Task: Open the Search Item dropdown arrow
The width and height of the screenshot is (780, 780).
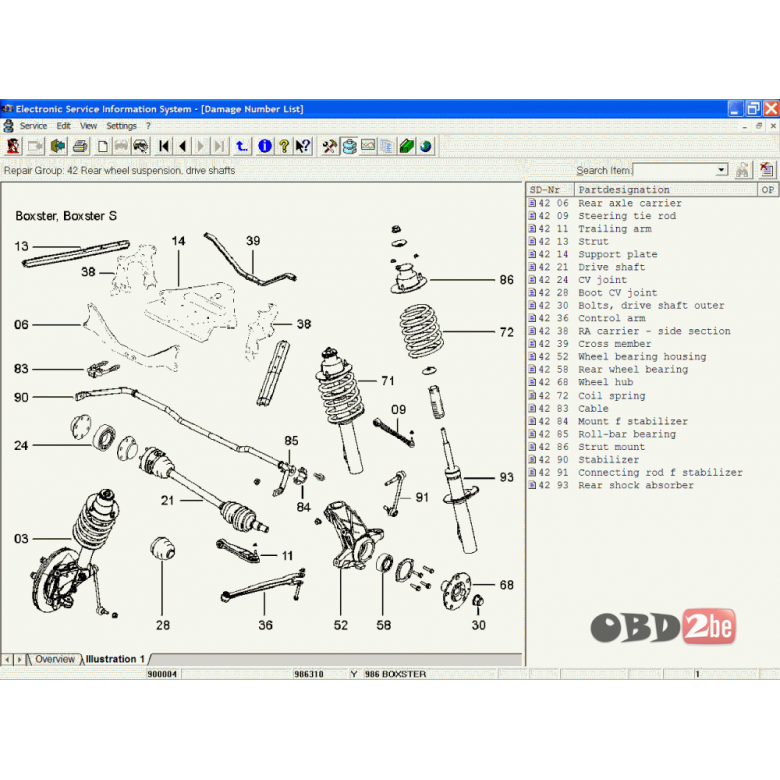Action: [721, 170]
